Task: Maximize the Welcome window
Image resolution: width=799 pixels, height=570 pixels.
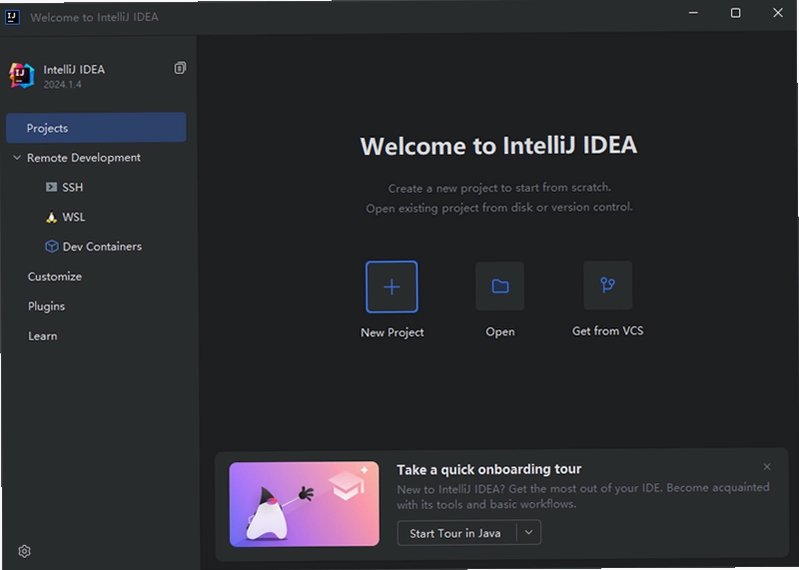Action: (735, 13)
